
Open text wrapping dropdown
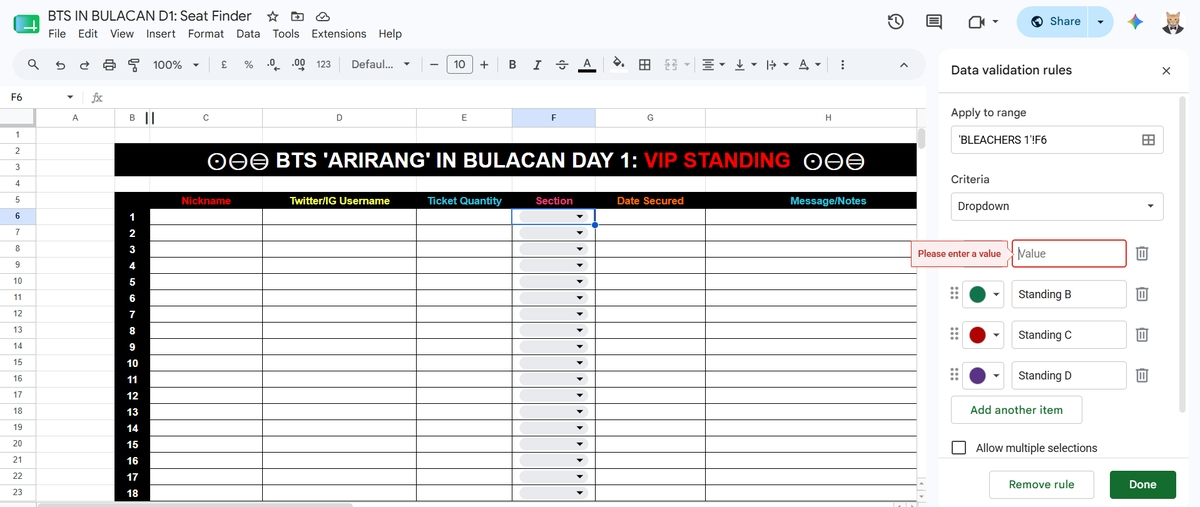tap(776, 64)
